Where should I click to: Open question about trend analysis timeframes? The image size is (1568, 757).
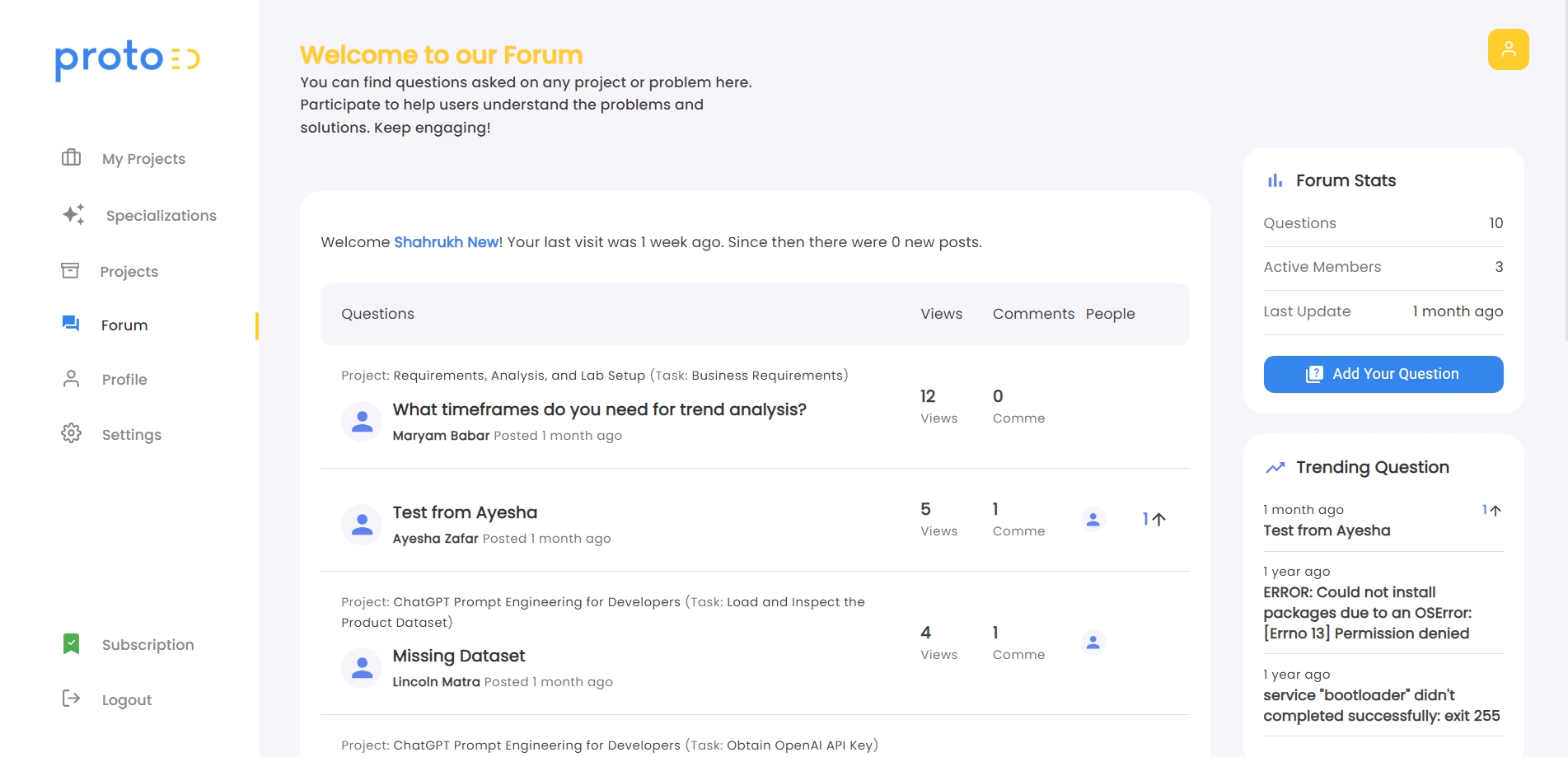pyautogui.click(x=599, y=409)
